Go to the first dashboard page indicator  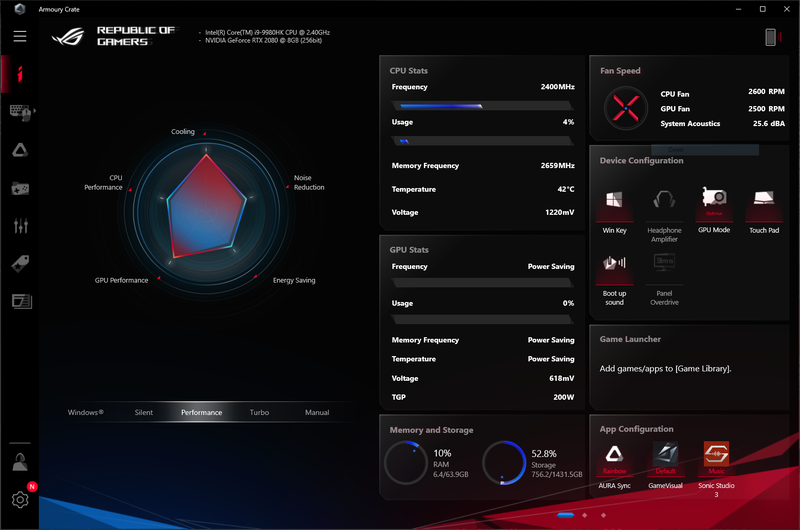coord(565,515)
